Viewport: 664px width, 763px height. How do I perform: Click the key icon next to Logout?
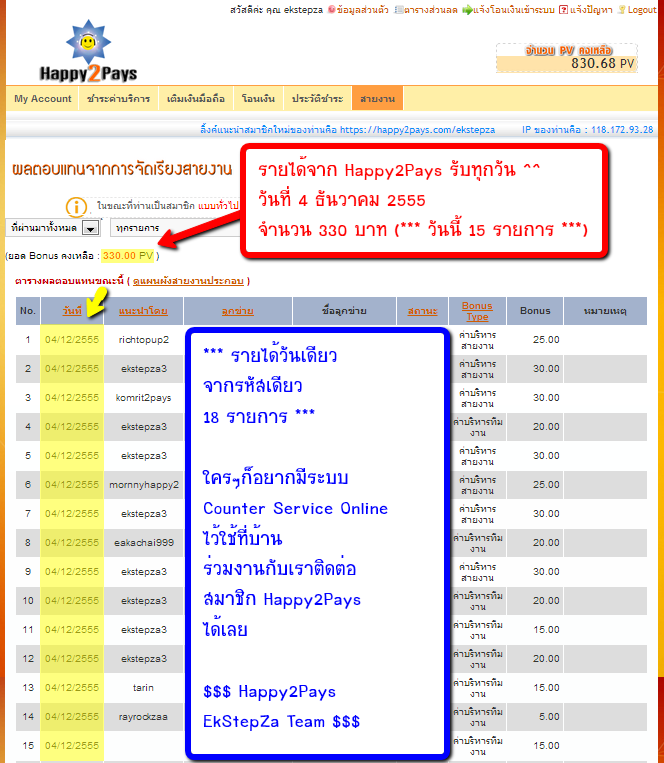(622, 10)
